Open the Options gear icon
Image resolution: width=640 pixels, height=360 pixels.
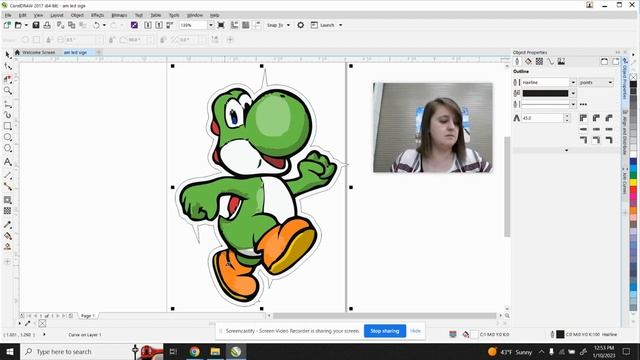pyautogui.click(x=301, y=25)
